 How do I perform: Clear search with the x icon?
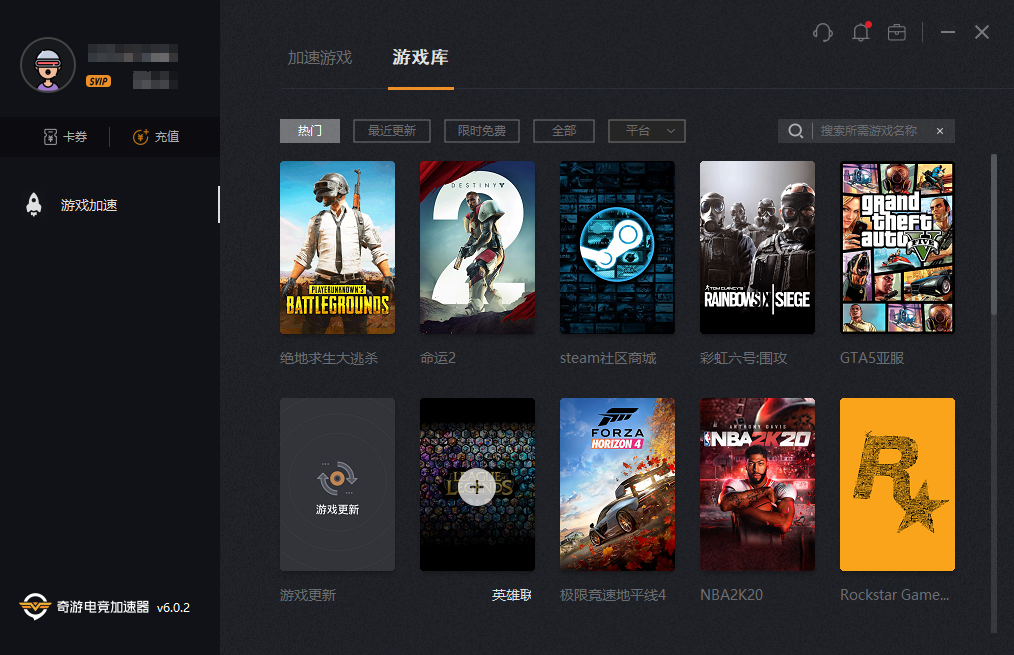click(x=940, y=131)
